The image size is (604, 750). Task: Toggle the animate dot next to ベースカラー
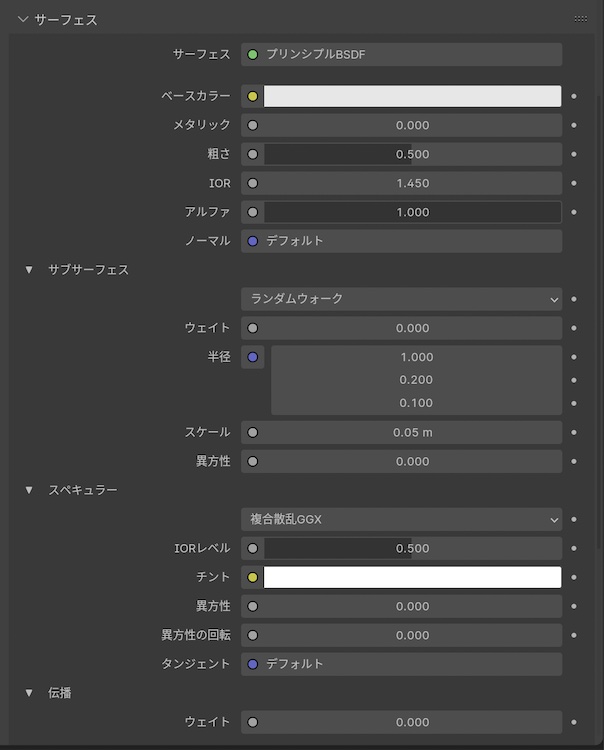574,97
